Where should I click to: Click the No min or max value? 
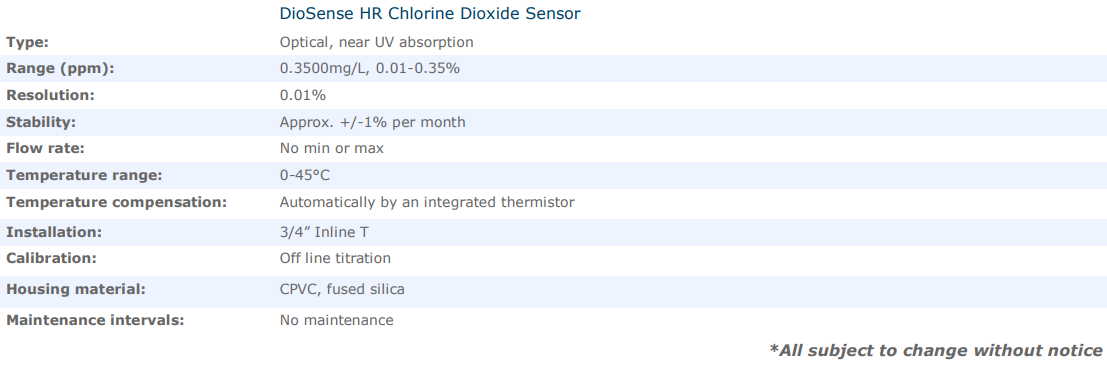pos(332,149)
